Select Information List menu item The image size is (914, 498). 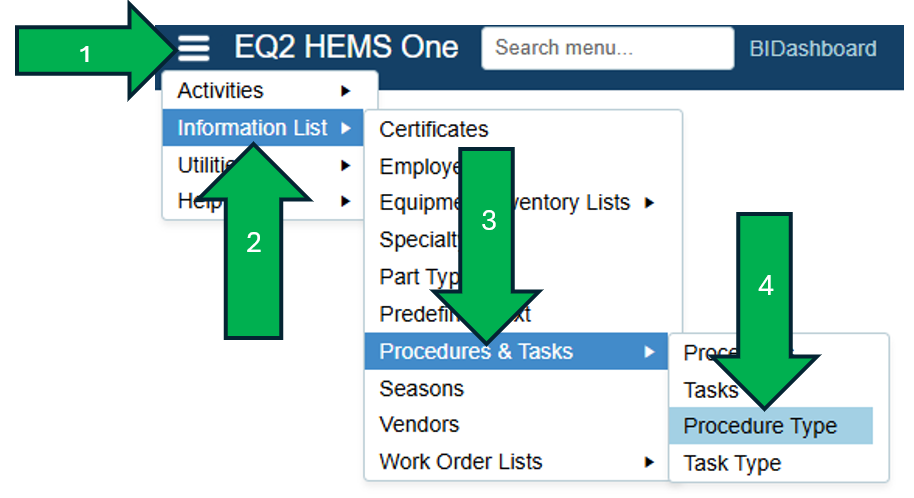pos(252,128)
